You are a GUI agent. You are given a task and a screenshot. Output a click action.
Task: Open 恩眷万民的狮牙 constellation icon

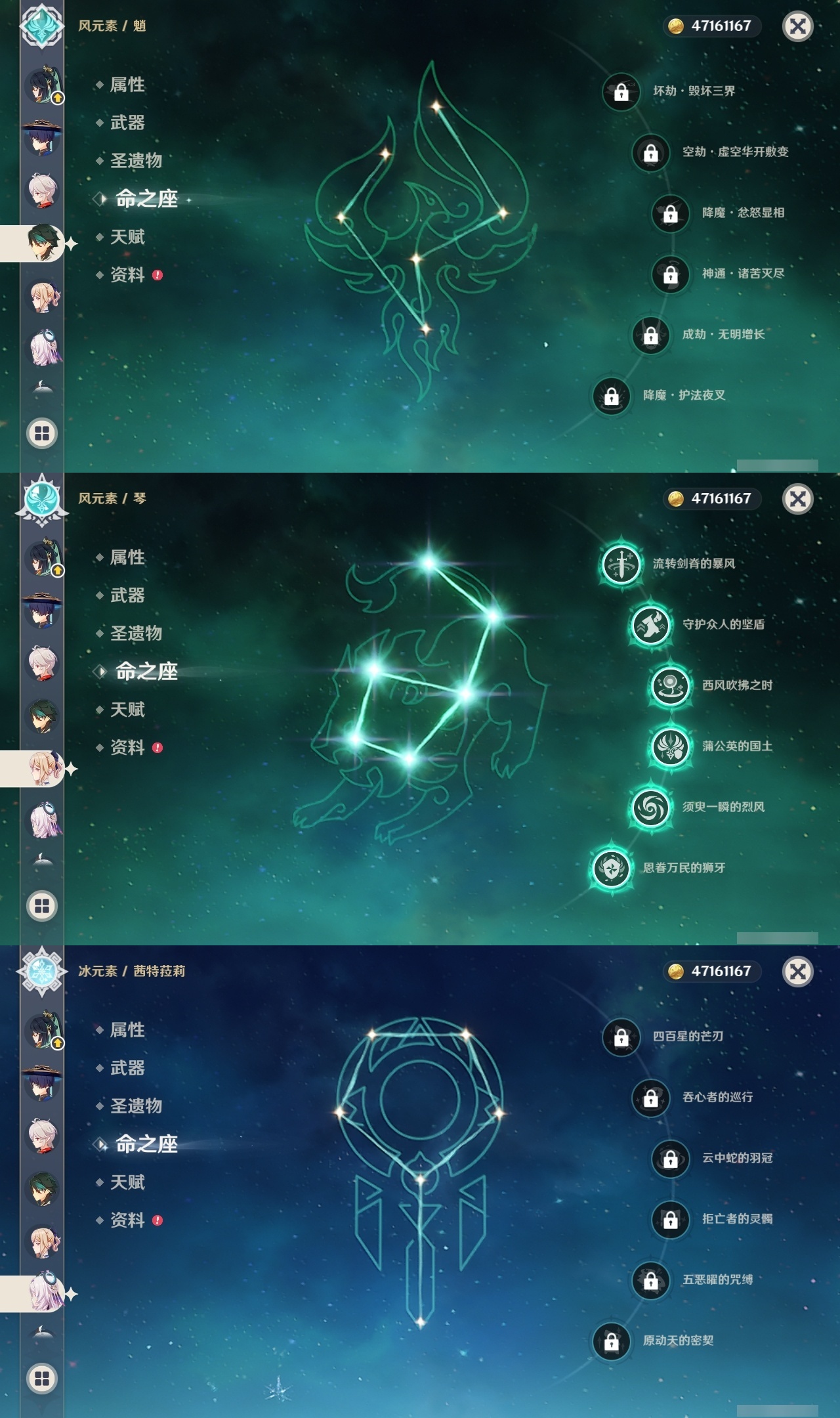(x=611, y=868)
